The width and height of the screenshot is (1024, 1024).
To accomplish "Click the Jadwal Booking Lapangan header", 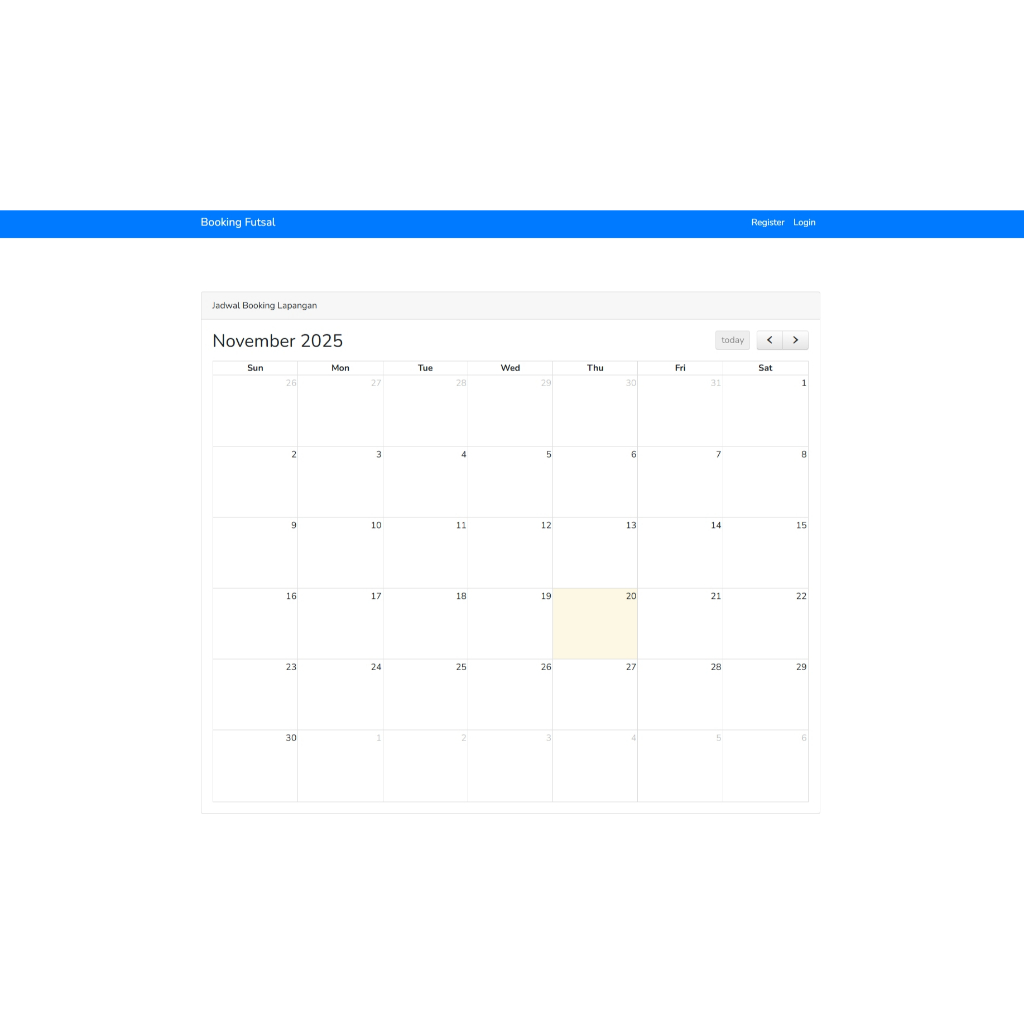I will point(263,305).
